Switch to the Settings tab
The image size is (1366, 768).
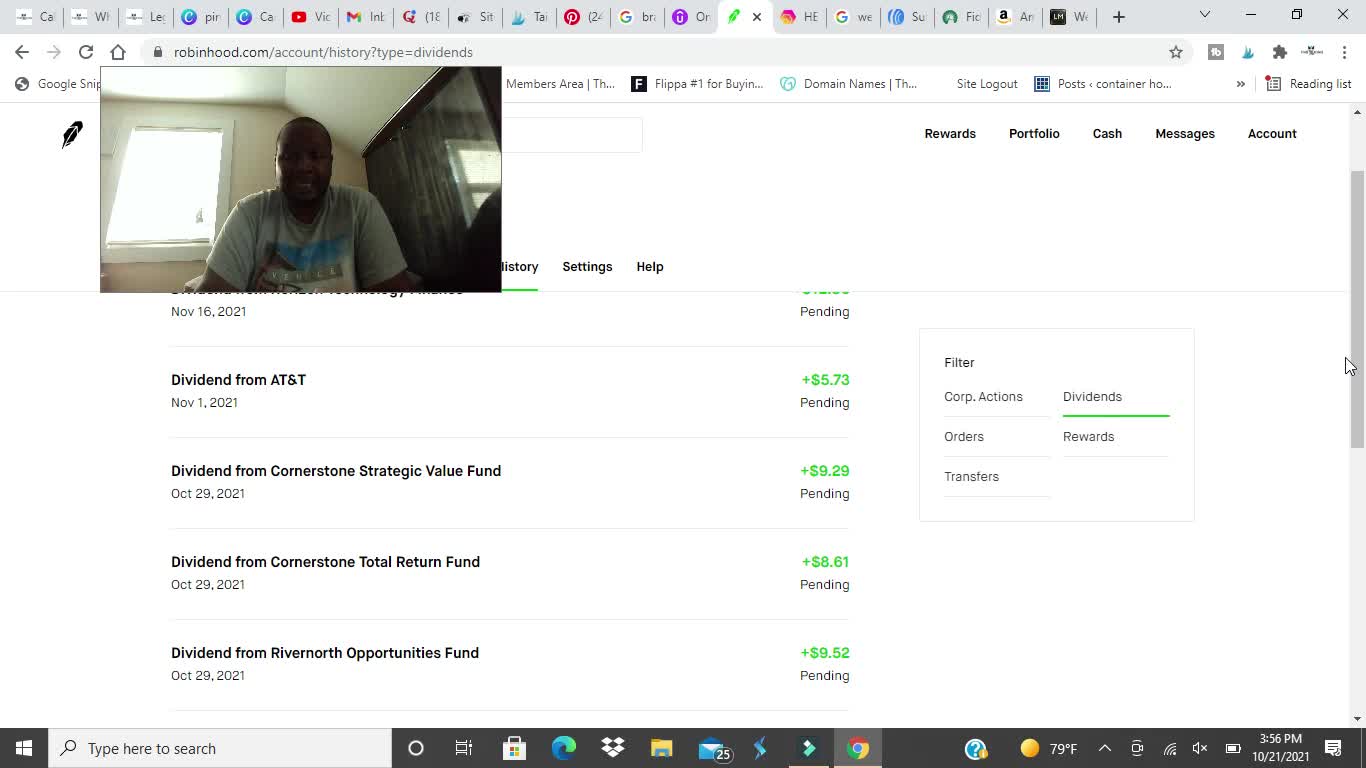click(587, 267)
